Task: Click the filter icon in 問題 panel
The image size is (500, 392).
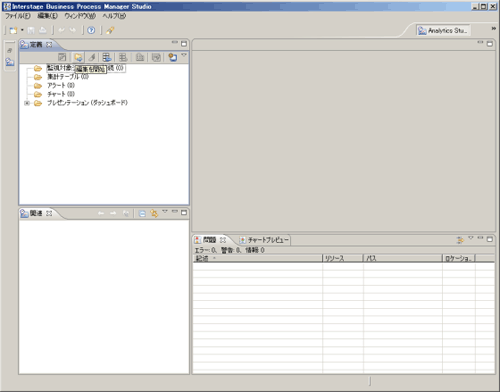Action: pyautogui.click(x=460, y=240)
